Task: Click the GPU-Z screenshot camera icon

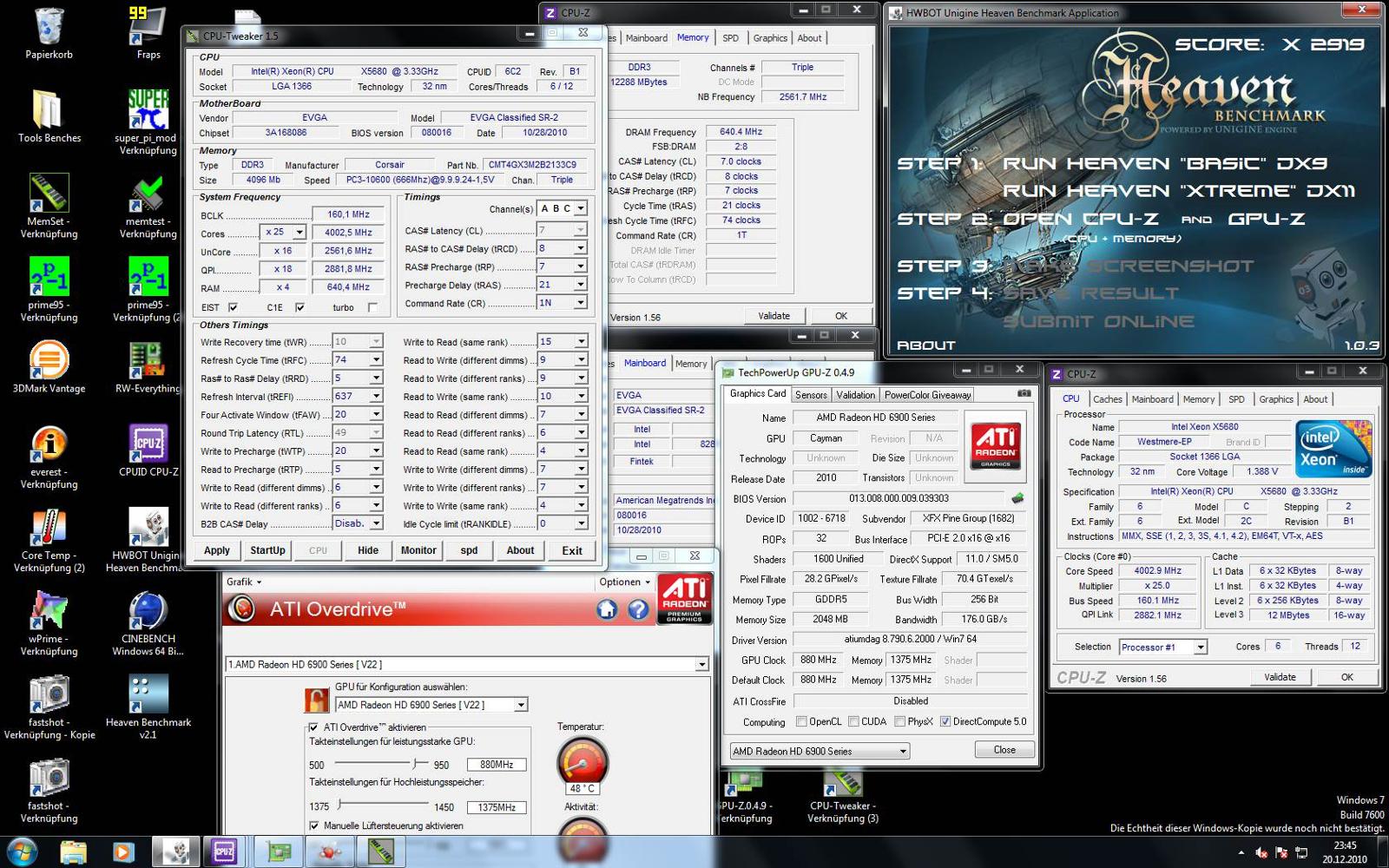Action: pyautogui.click(x=1024, y=393)
